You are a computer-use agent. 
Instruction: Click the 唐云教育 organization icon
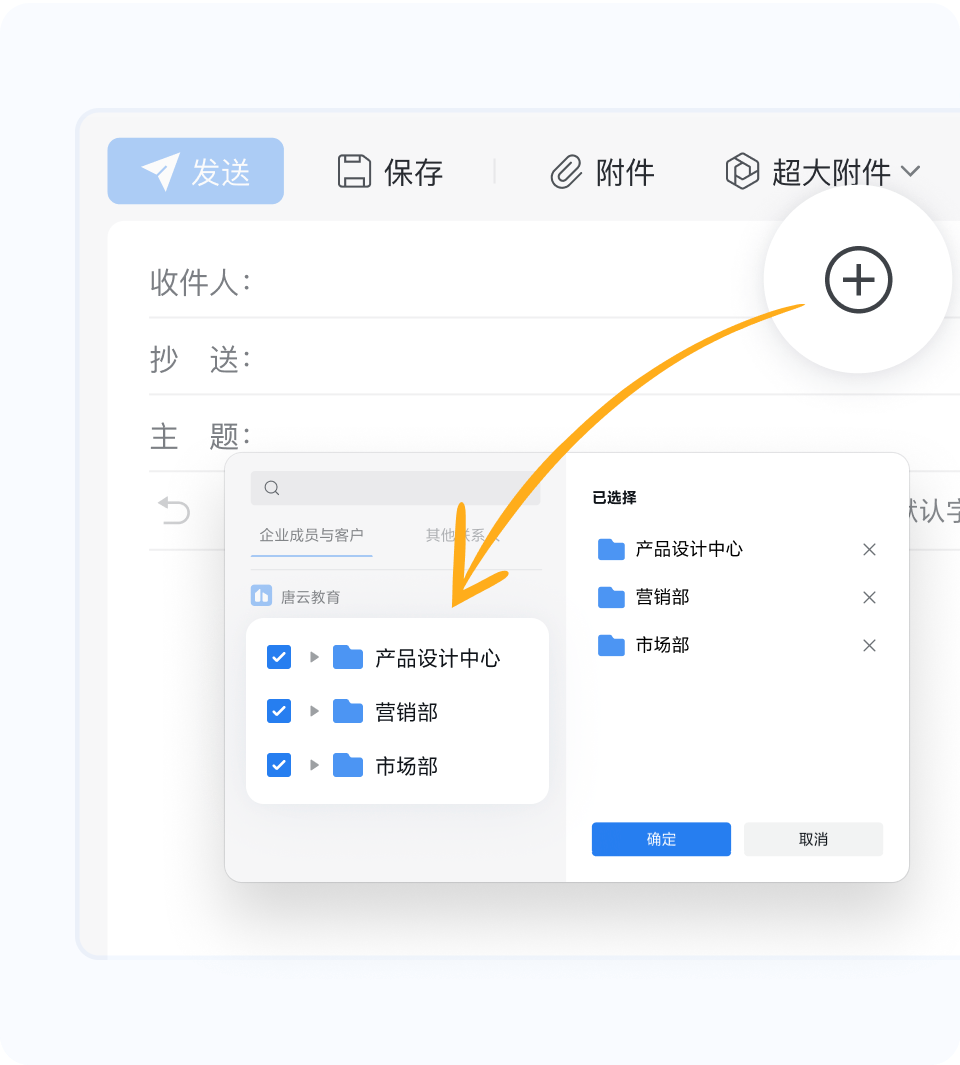click(x=260, y=596)
